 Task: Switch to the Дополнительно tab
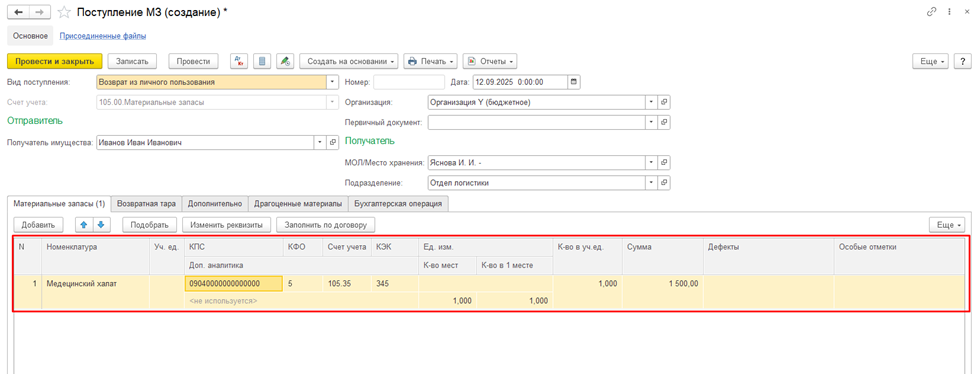(216, 204)
